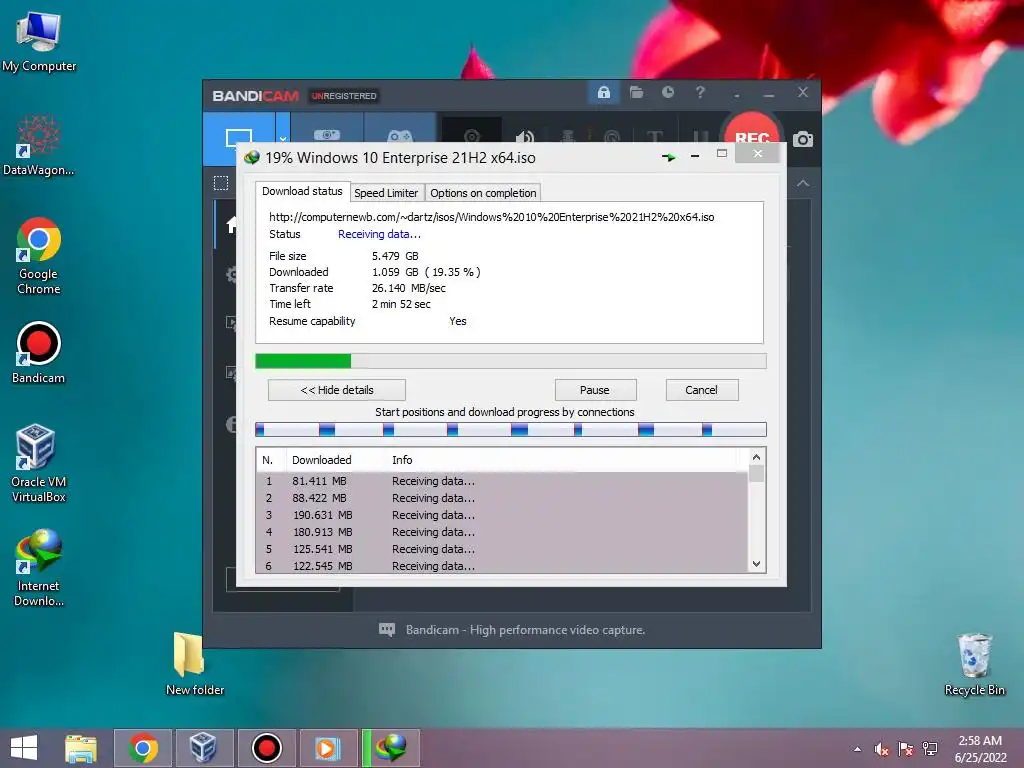Click Action Center flag tray icon
This screenshot has height=768, width=1024.
[x=906, y=749]
